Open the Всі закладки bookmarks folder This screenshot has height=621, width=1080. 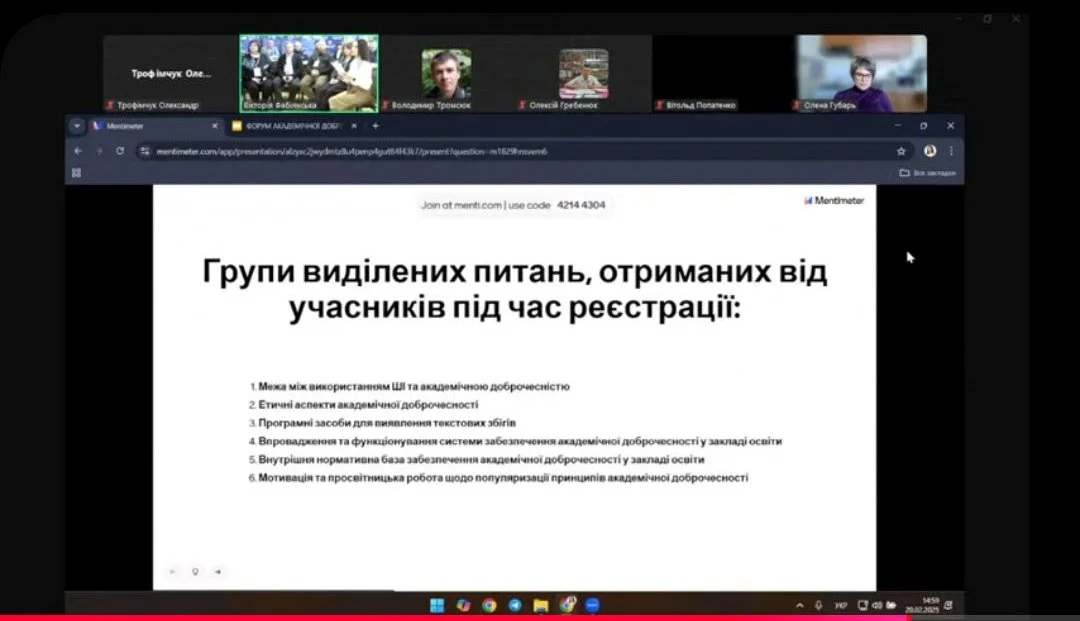point(928,173)
